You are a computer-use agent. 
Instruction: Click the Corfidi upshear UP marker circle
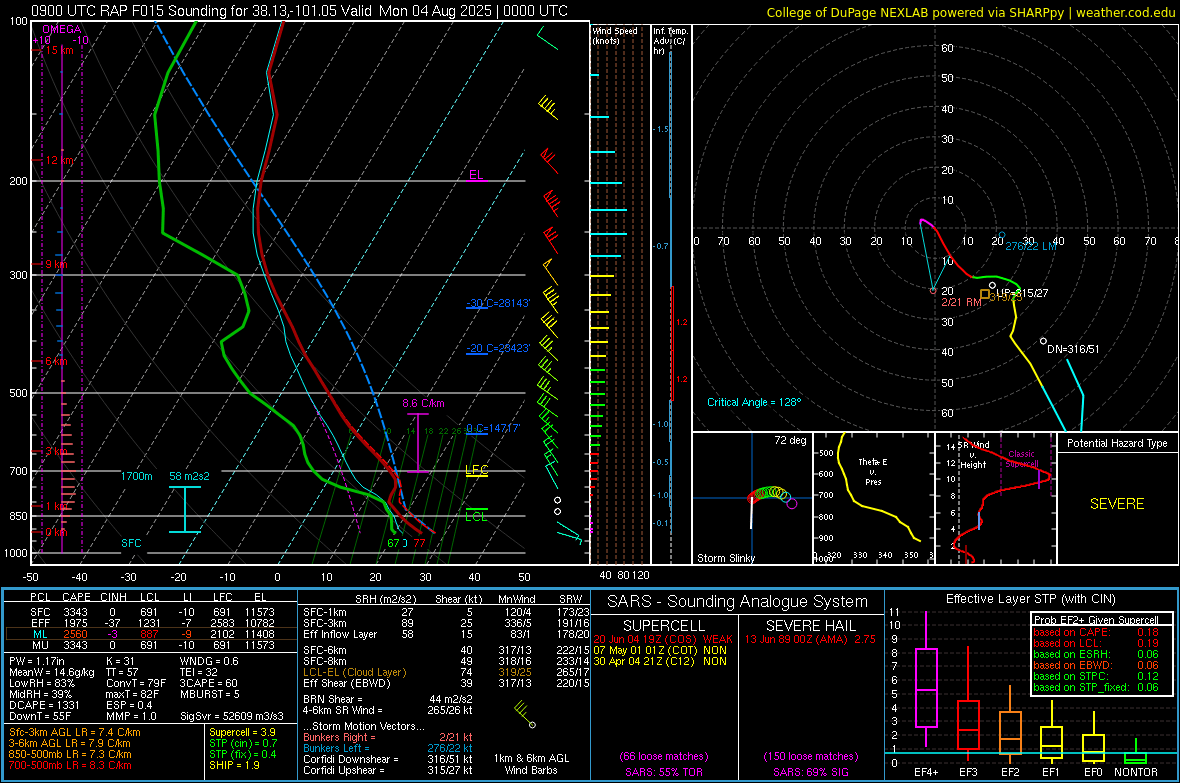point(993,285)
